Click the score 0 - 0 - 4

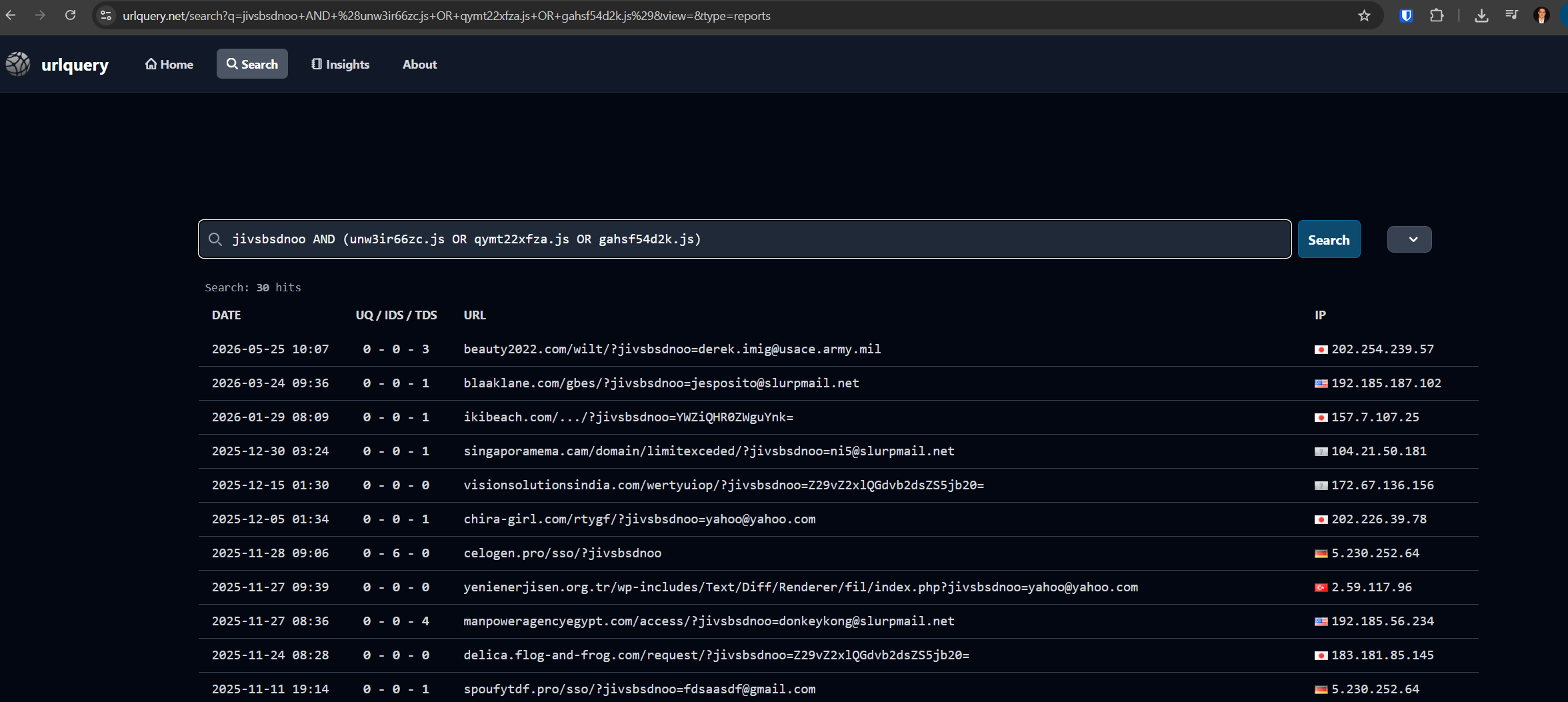pos(396,621)
